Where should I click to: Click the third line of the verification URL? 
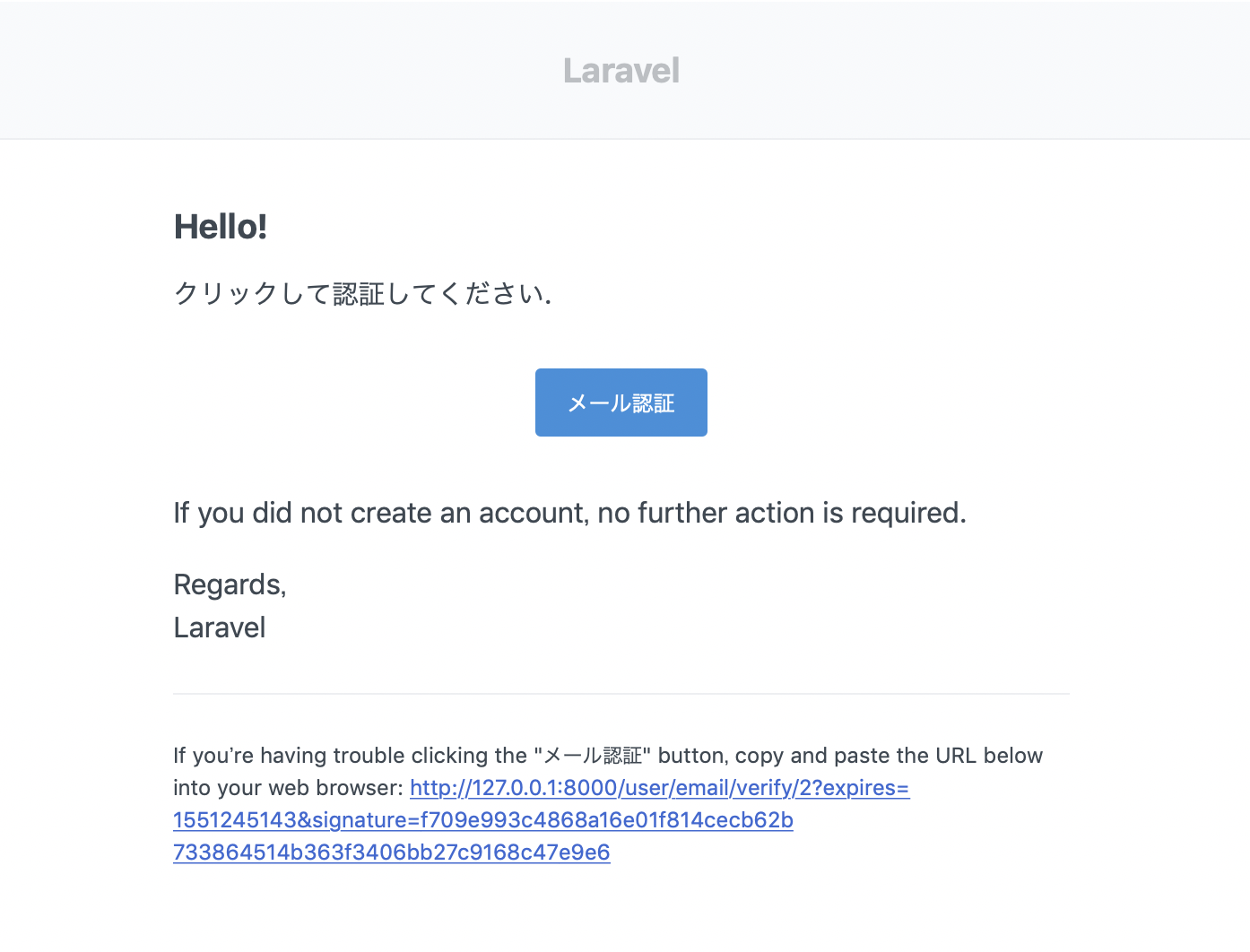click(x=391, y=852)
